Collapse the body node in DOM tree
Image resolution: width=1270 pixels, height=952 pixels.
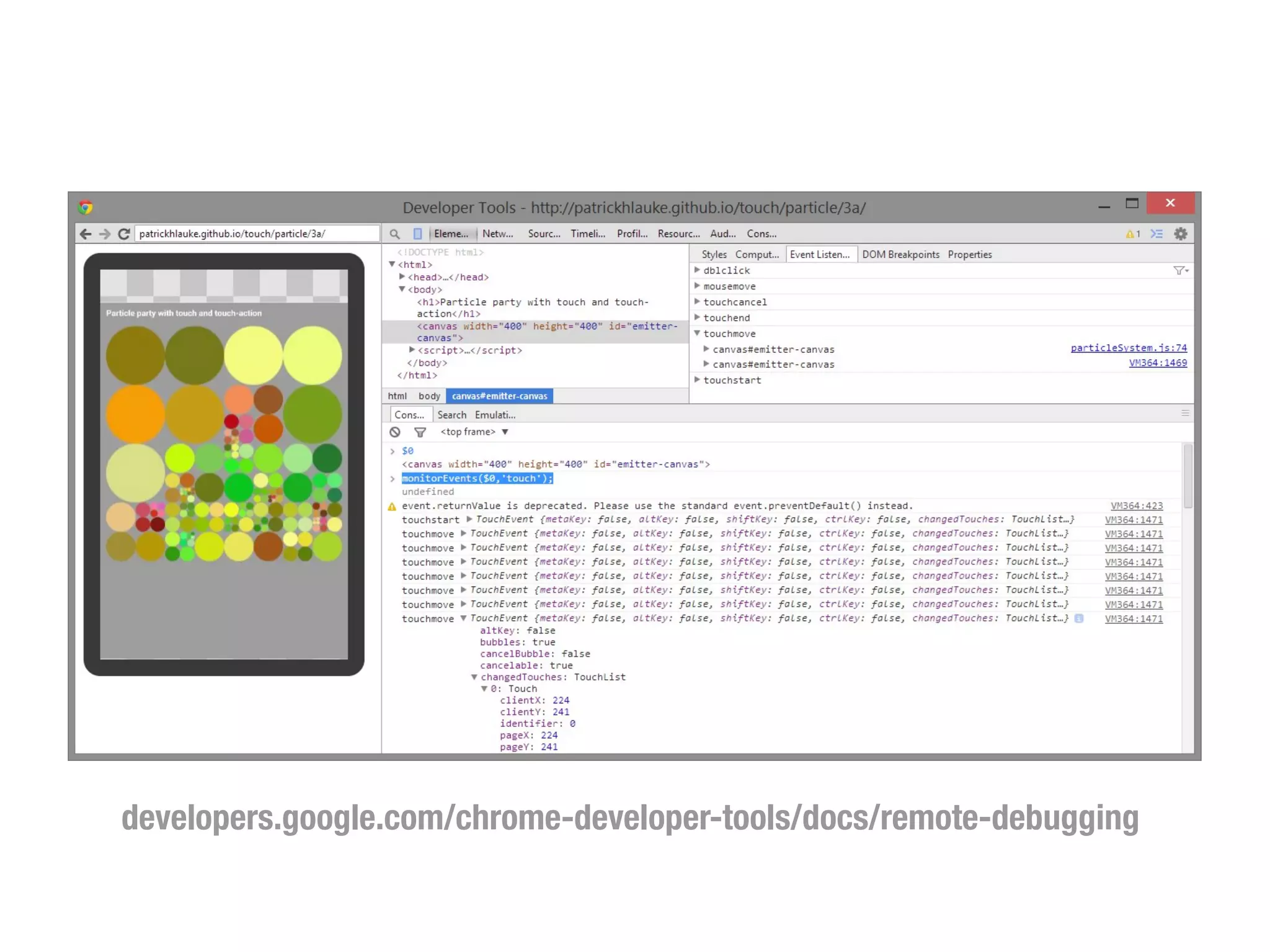(402, 289)
